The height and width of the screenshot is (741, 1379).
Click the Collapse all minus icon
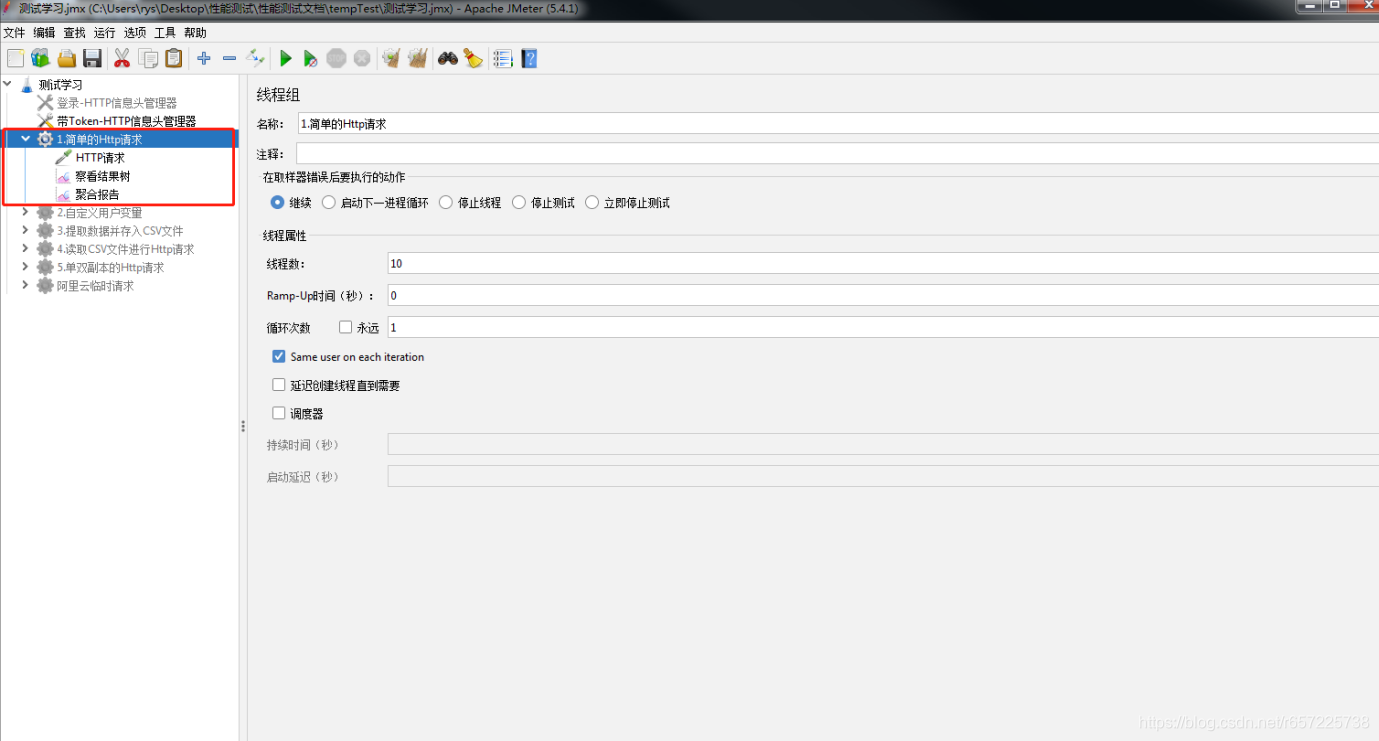(229, 59)
